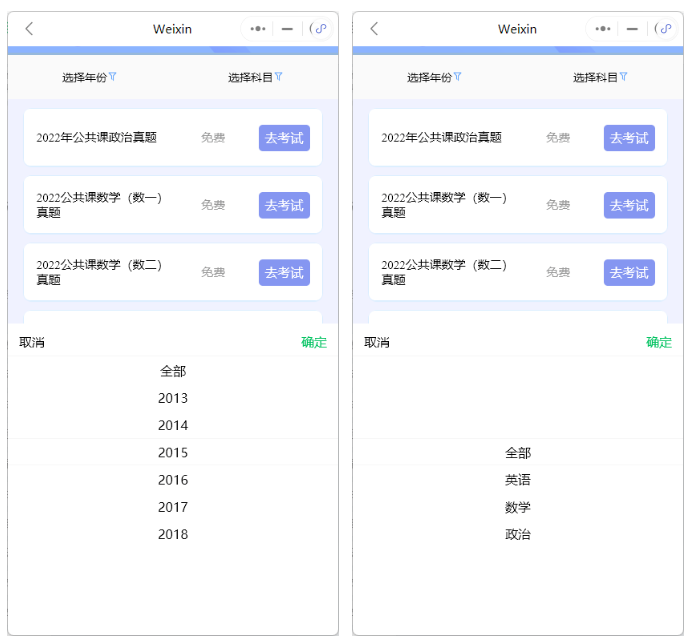
Task: Click funnel icon beside 选择年份 in year picker window
Action: click(113, 76)
